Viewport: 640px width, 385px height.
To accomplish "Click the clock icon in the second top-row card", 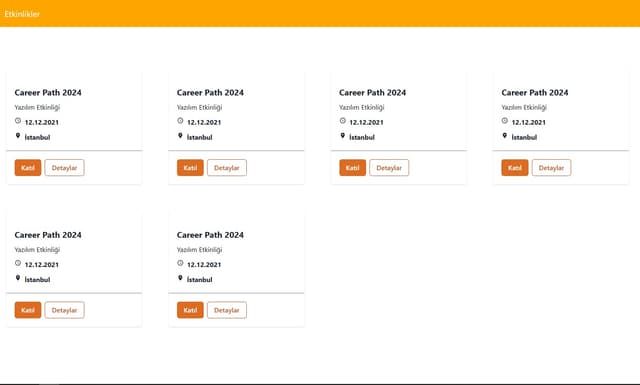I will (180, 121).
